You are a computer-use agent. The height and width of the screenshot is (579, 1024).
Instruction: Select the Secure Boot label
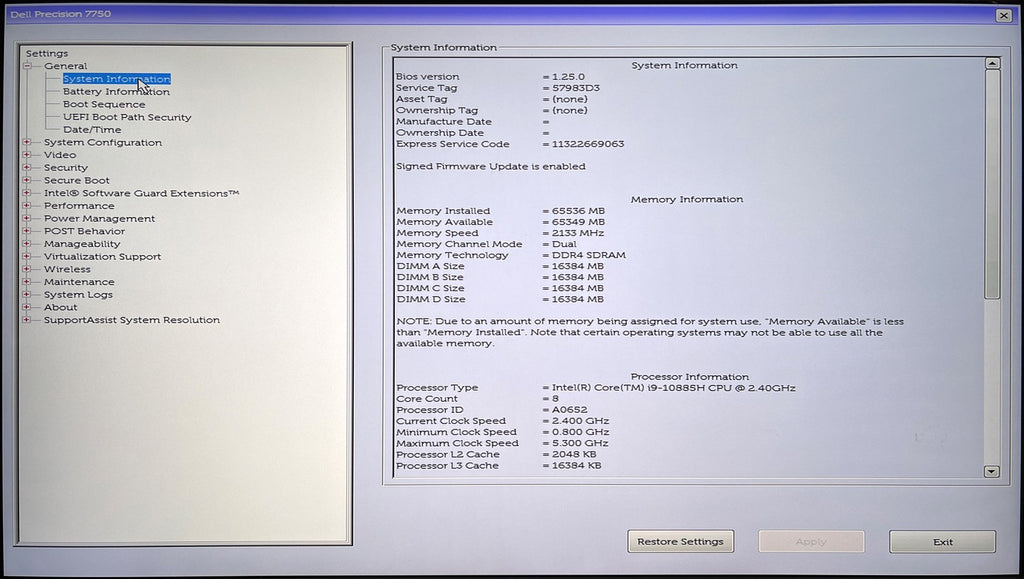[76, 180]
